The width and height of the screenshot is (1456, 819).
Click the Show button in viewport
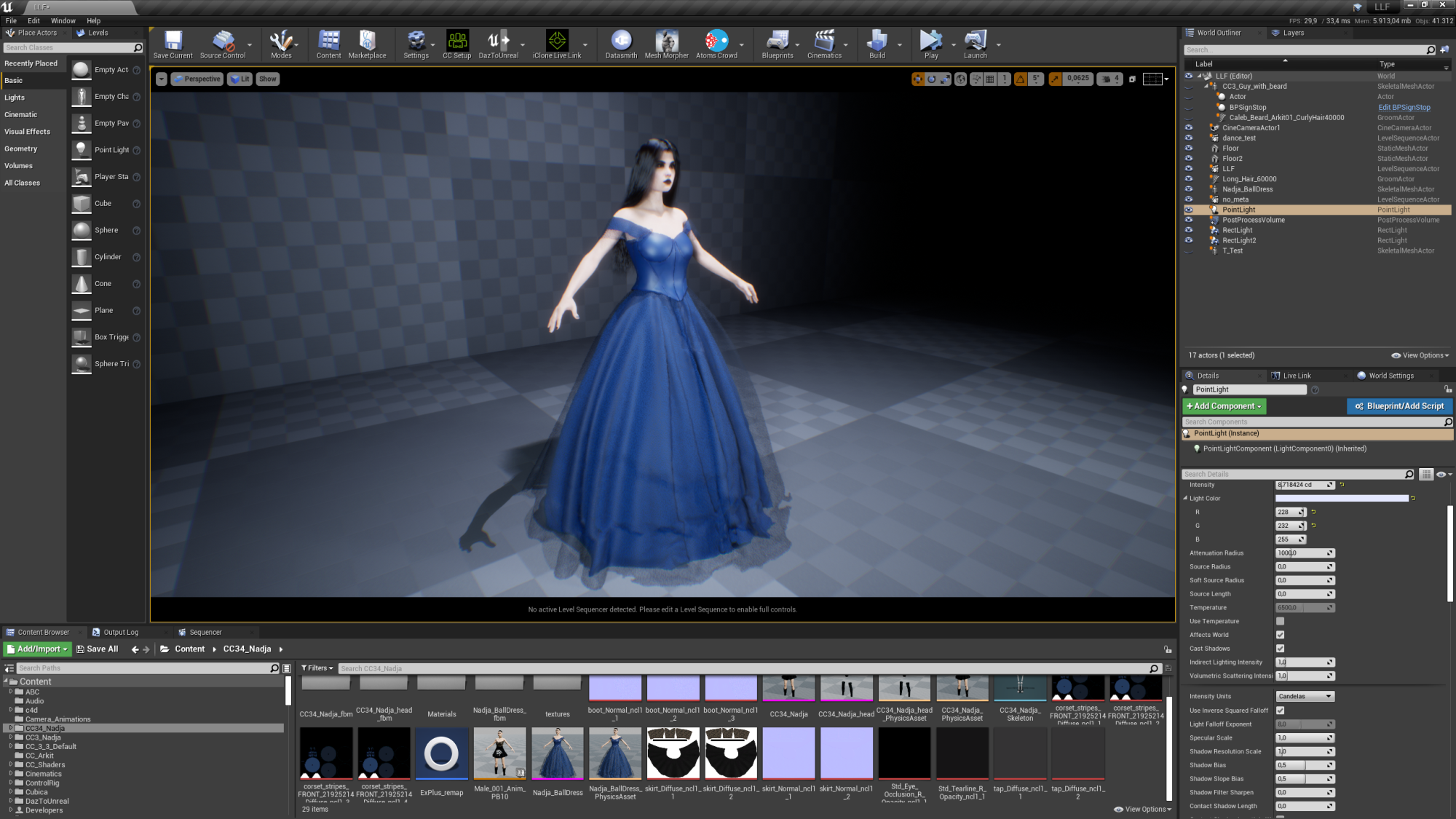pos(268,79)
